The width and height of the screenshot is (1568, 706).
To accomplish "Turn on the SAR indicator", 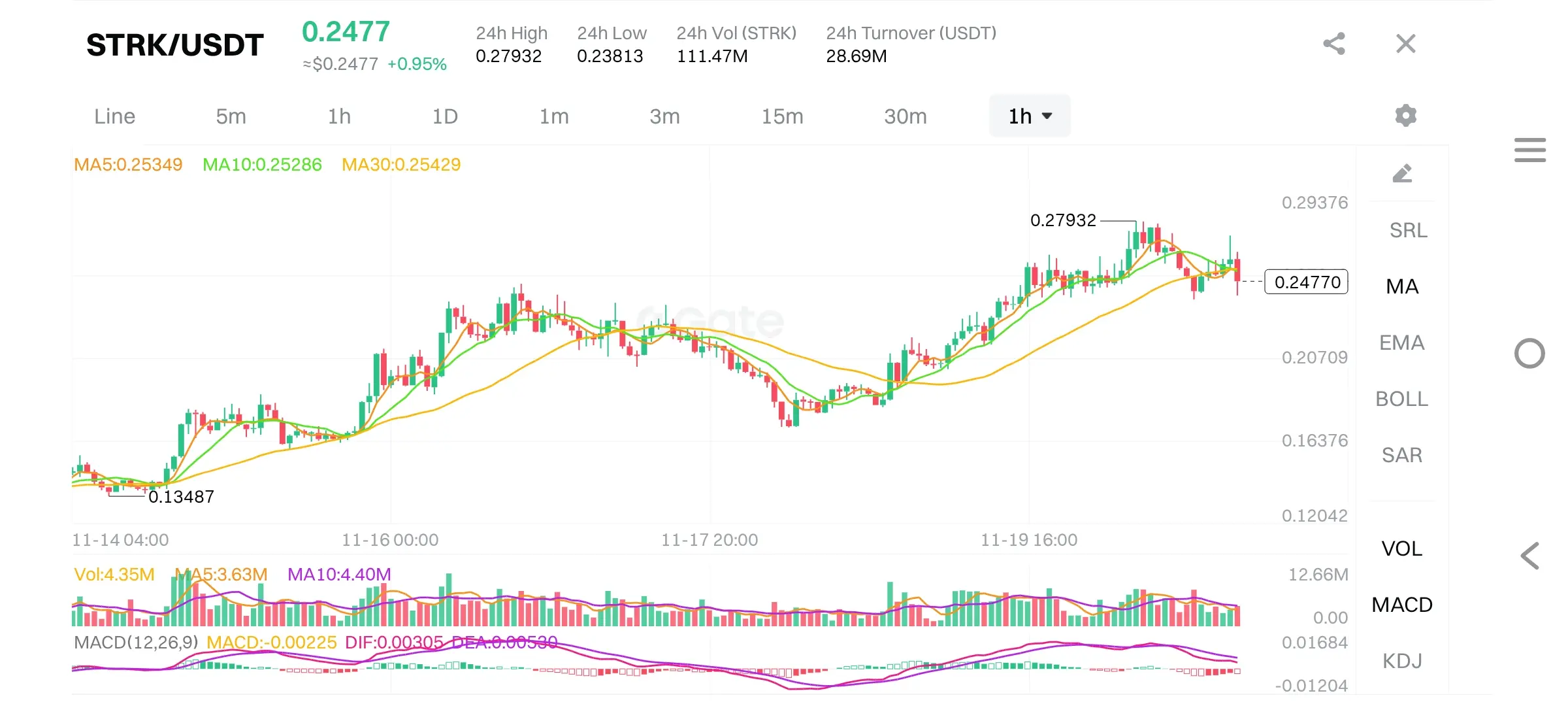I will (1402, 455).
